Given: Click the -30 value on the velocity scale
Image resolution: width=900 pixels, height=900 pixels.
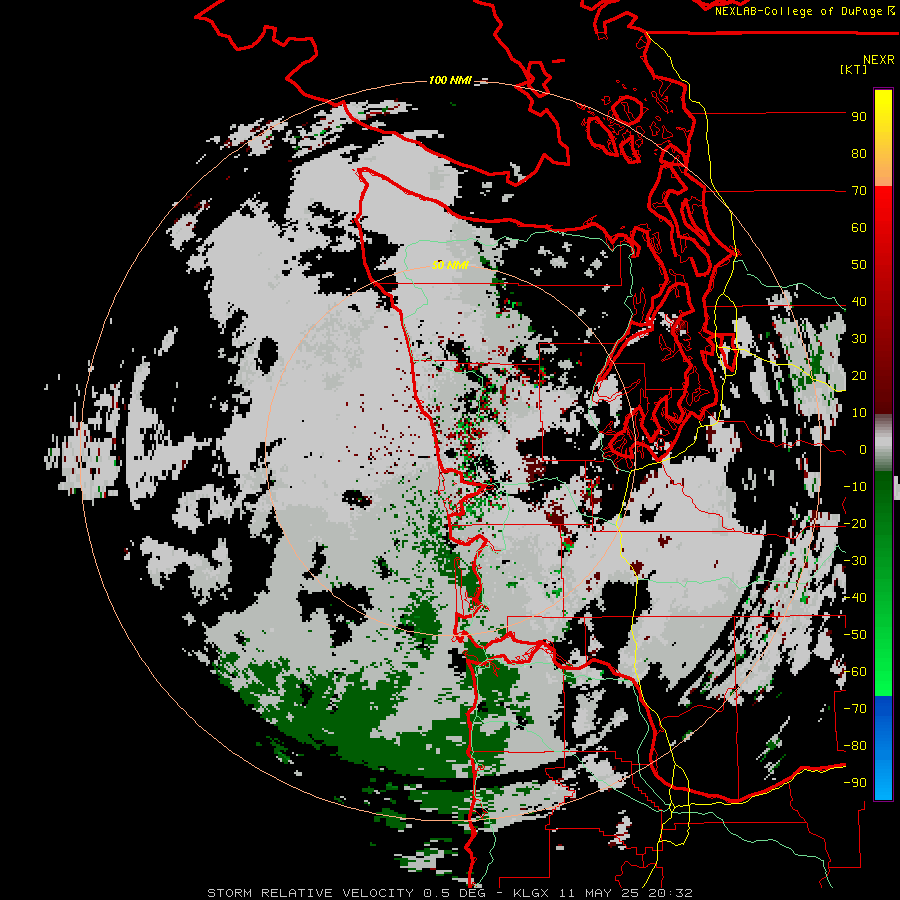Looking at the screenshot, I should pos(855,561).
